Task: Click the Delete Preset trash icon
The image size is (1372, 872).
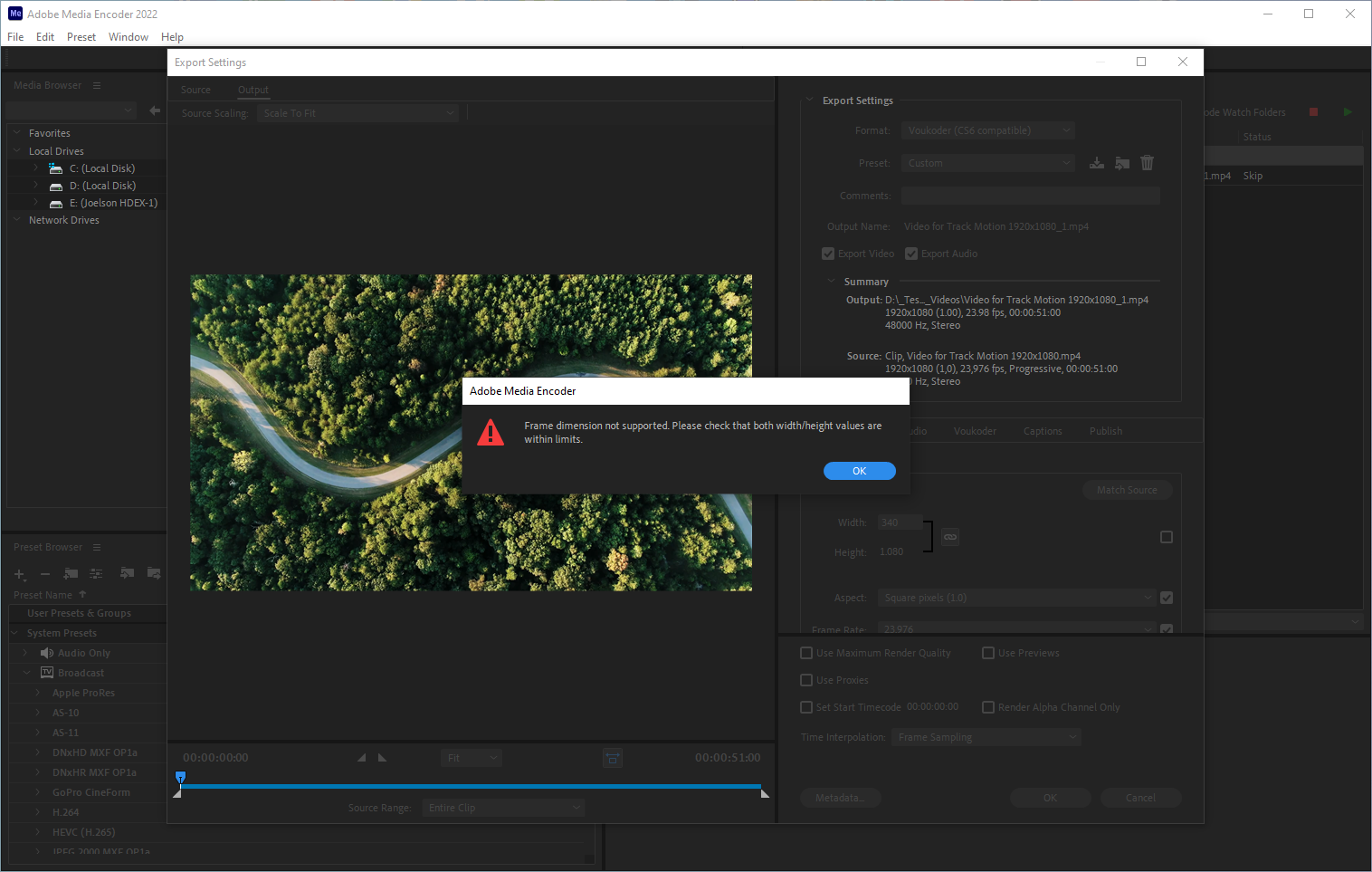Action: [1147, 163]
